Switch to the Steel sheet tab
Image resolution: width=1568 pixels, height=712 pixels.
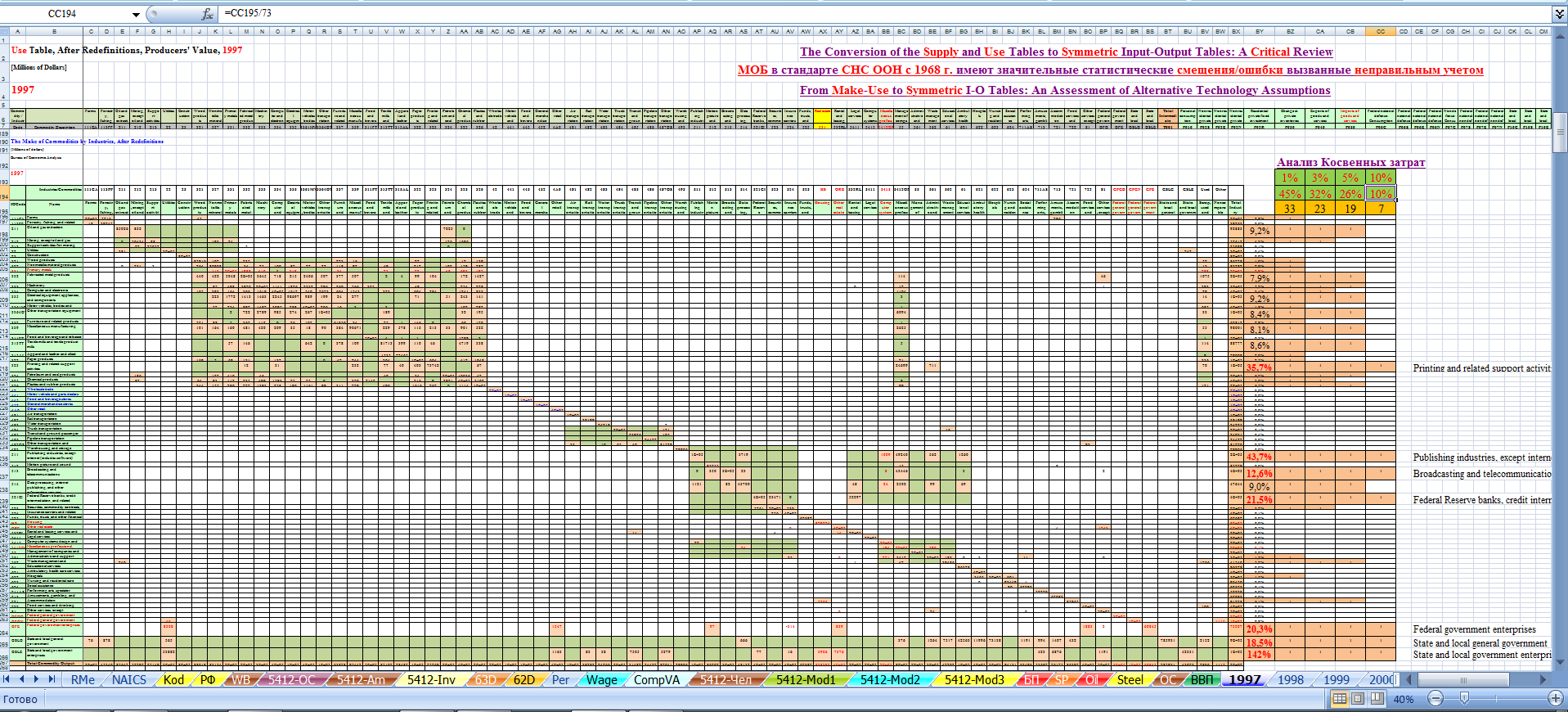(x=1130, y=680)
